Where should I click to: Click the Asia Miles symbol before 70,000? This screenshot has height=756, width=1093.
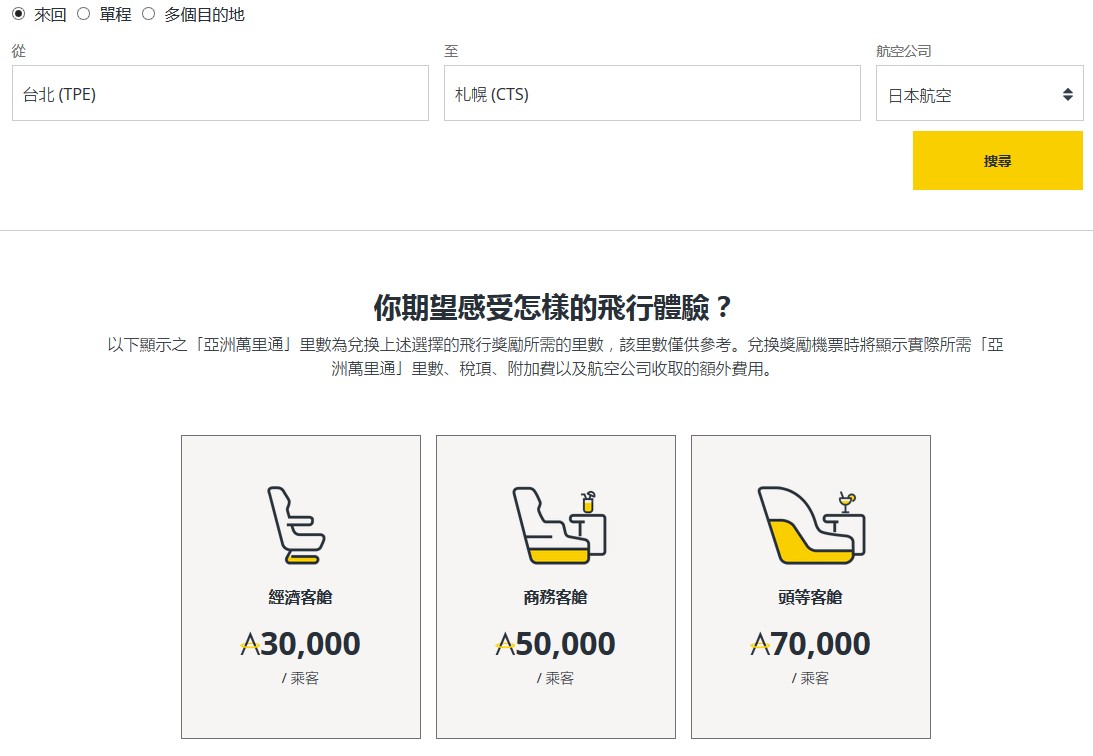coord(760,645)
